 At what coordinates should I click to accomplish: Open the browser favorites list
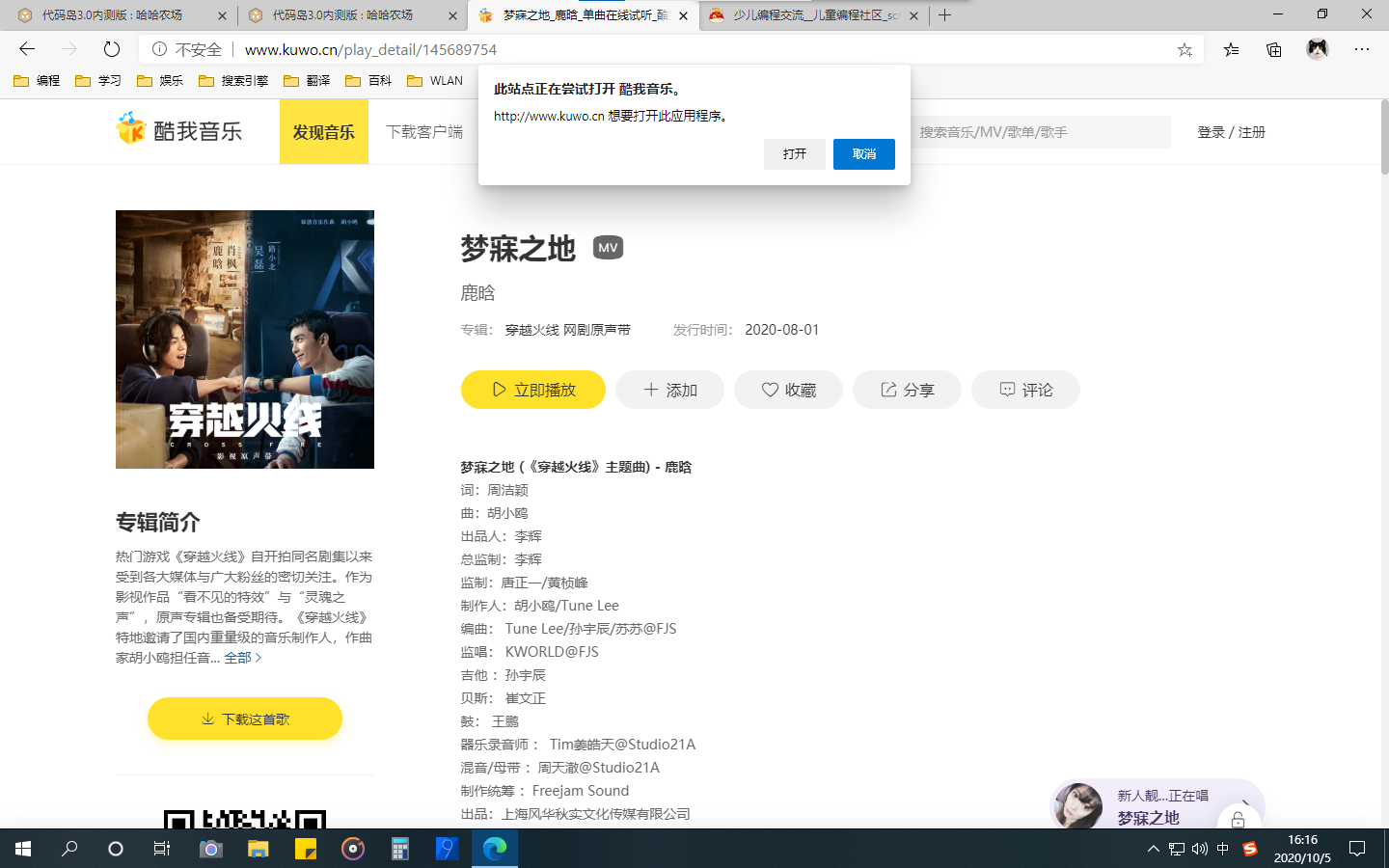pos(1231,49)
